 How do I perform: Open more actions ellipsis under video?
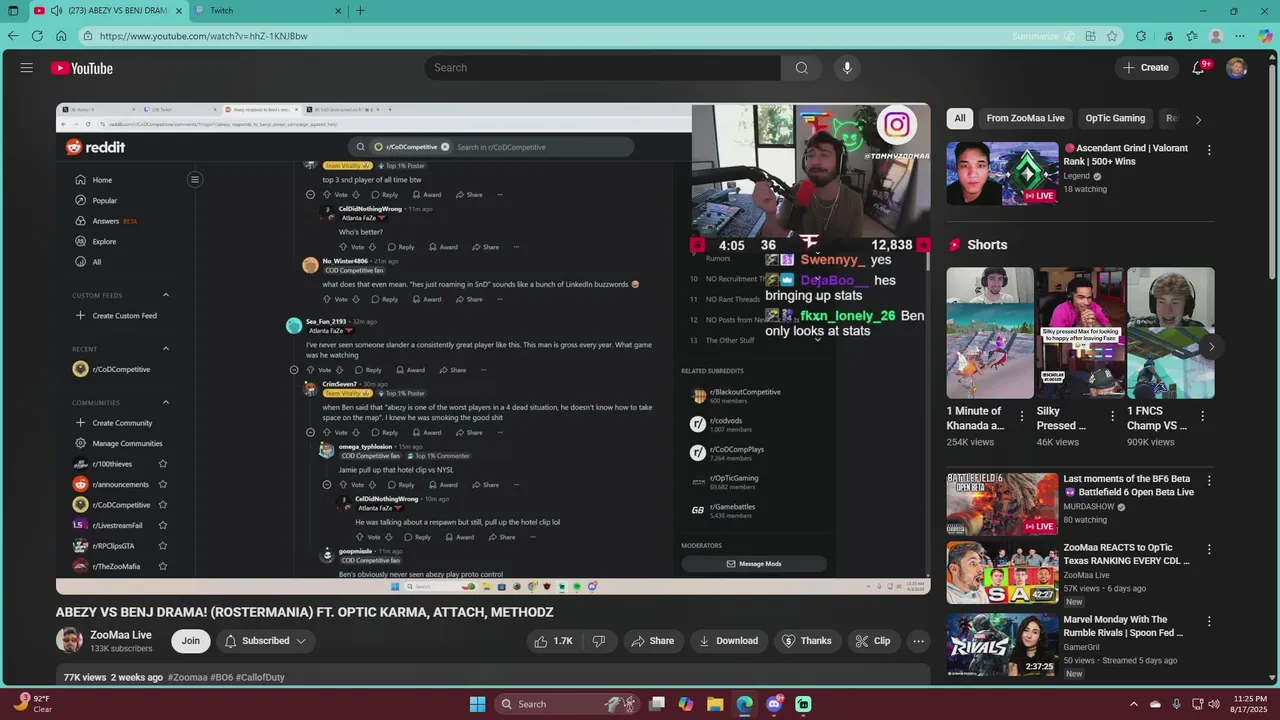[918, 641]
